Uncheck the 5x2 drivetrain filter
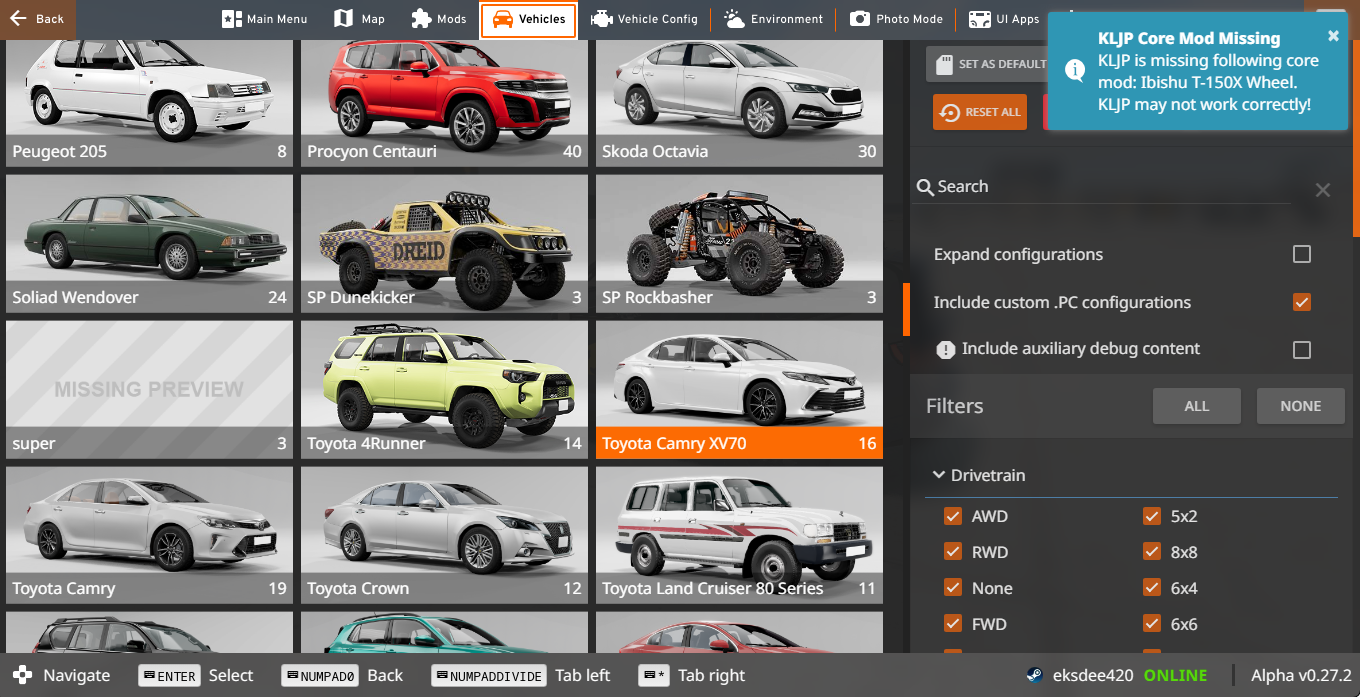This screenshot has height=697, width=1360. point(1152,516)
